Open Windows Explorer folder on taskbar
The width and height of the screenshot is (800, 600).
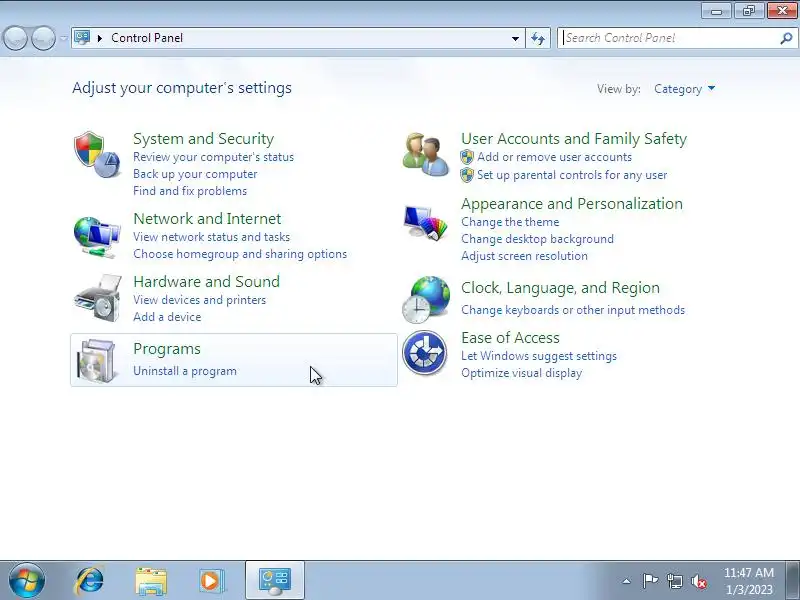tap(151, 581)
